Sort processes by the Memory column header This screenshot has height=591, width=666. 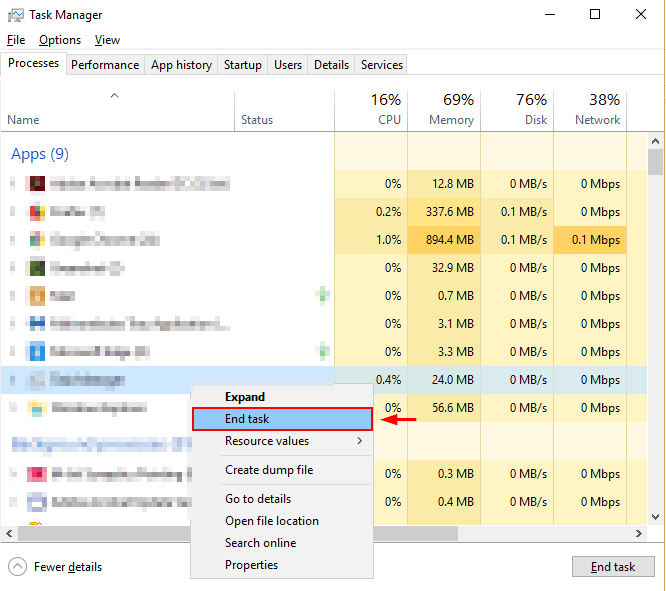point(450,119)
